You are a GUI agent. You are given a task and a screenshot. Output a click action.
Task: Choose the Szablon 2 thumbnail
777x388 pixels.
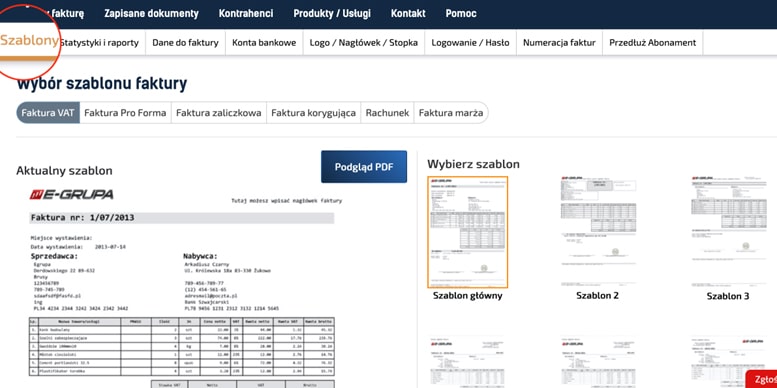point(598,231)
